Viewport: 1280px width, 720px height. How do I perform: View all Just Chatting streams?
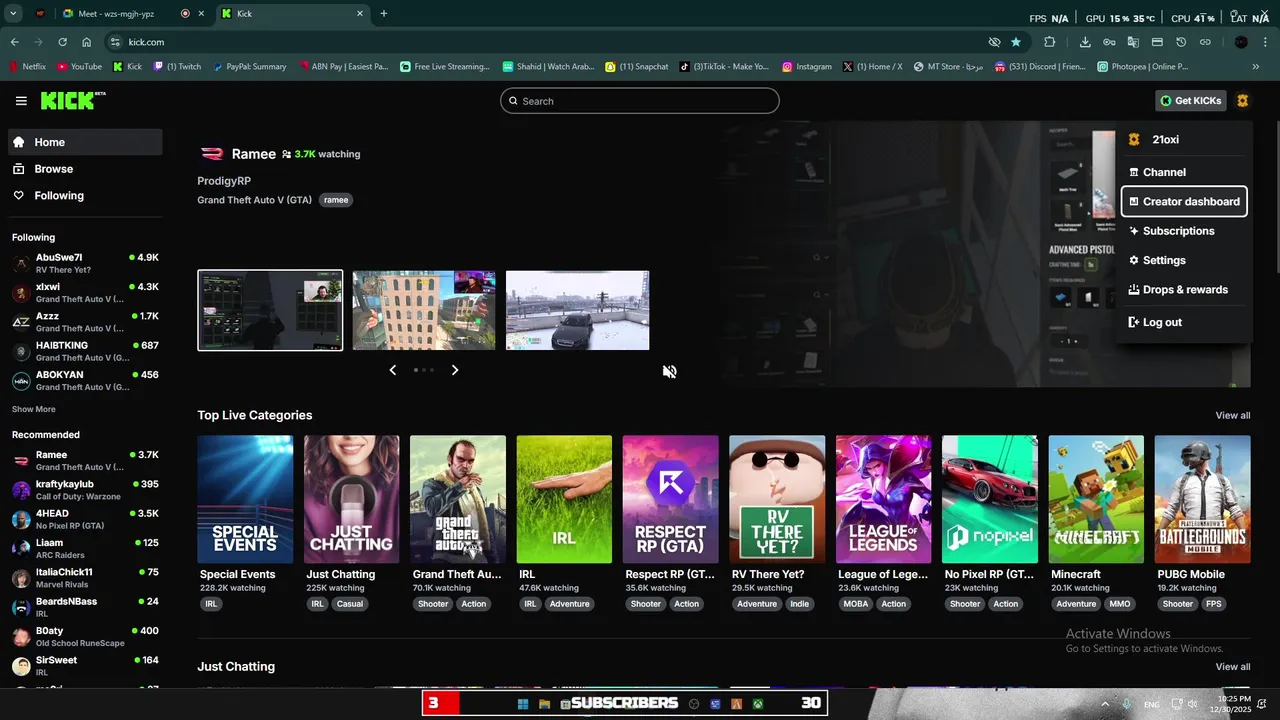1232,667
